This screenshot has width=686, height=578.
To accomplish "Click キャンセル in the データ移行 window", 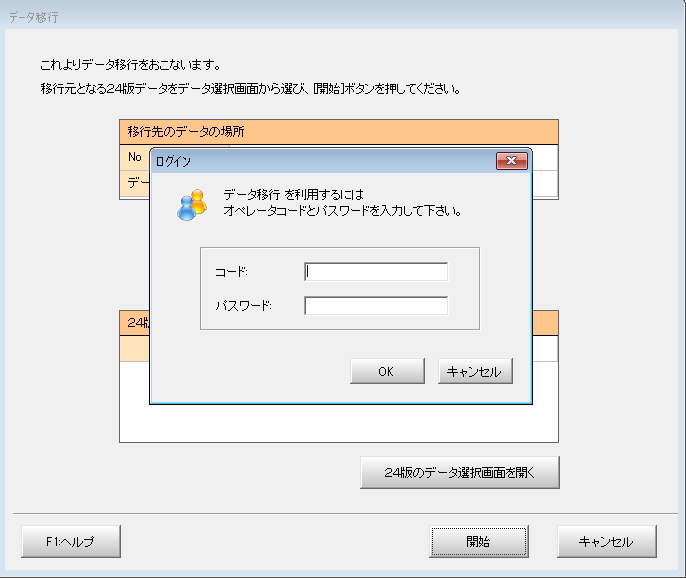I will point(606,542).
